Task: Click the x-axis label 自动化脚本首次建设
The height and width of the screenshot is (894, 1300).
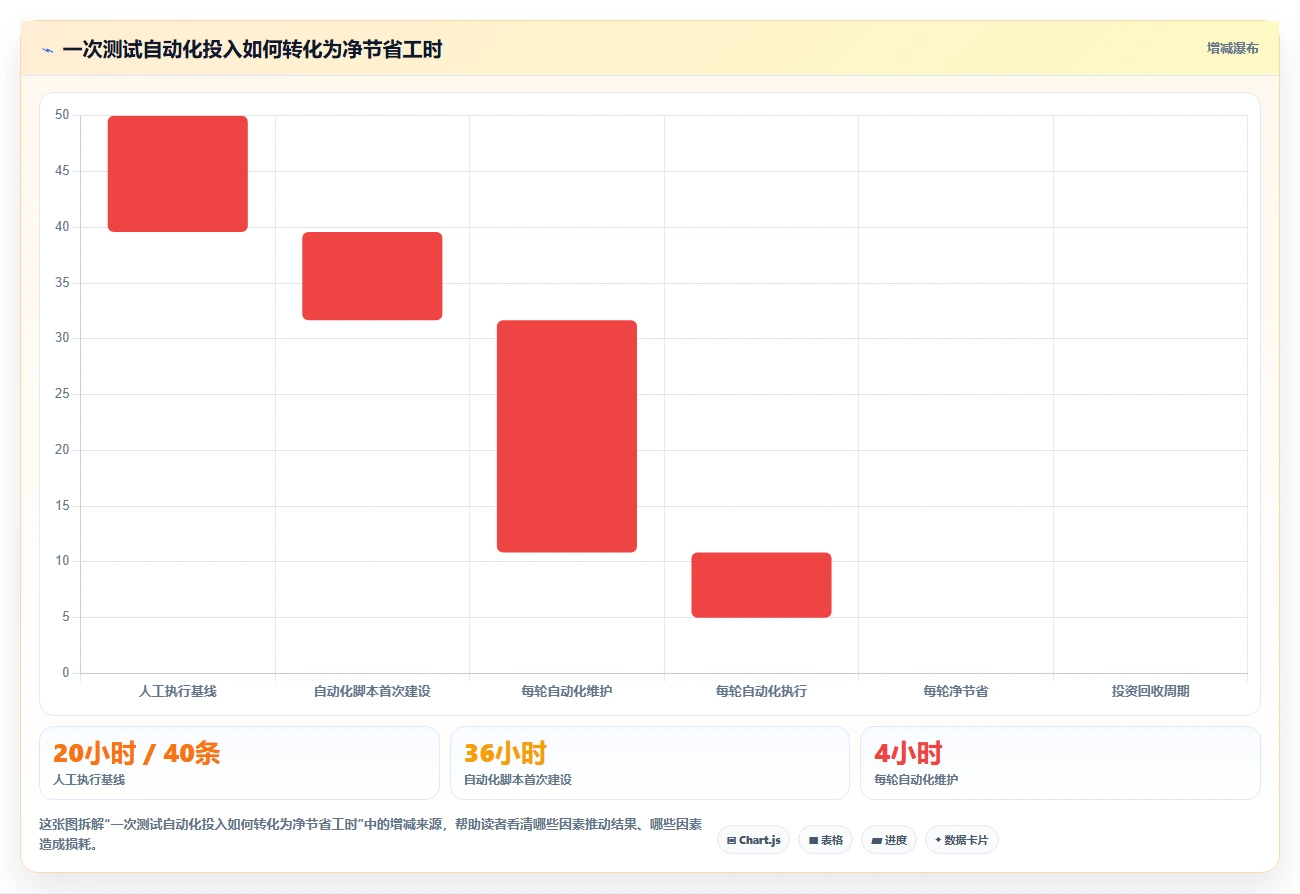Action: click(x=372, y=691)
